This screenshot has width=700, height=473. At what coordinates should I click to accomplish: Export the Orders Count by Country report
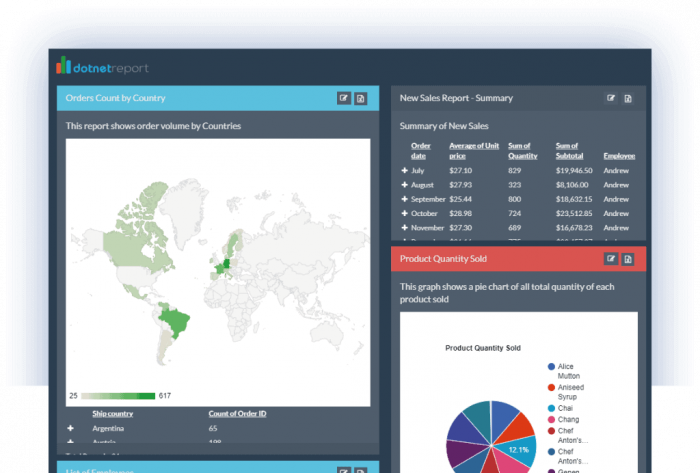[361, 98]
